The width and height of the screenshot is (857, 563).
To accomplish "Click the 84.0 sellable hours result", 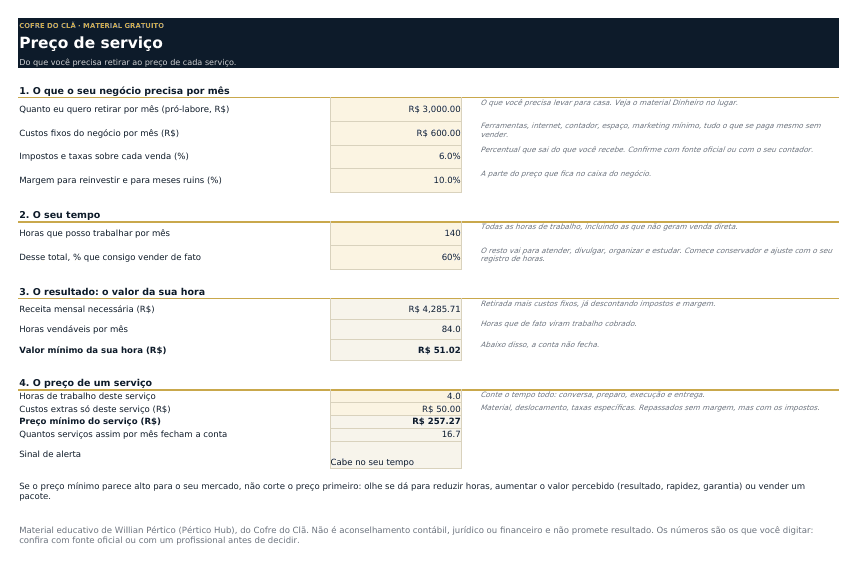I will (396, 329).
